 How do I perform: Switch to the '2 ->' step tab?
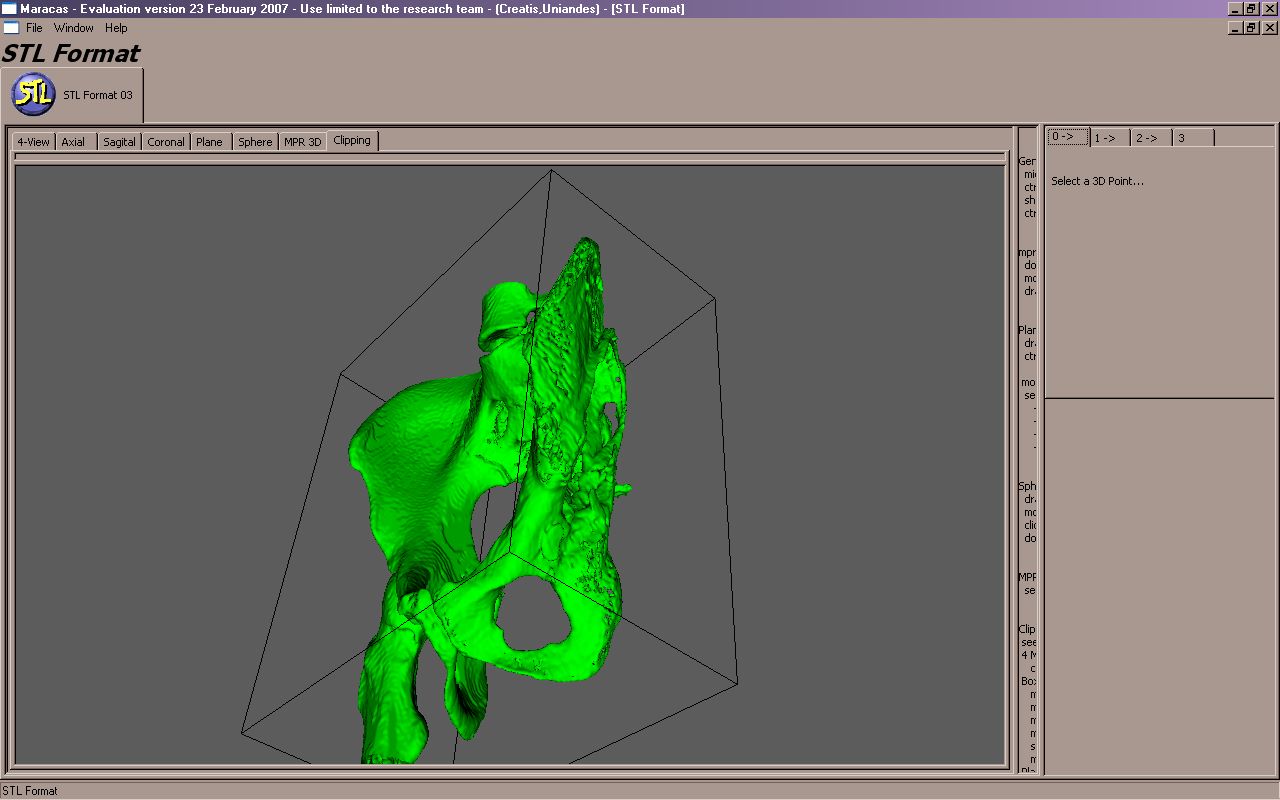(1152, 138)
